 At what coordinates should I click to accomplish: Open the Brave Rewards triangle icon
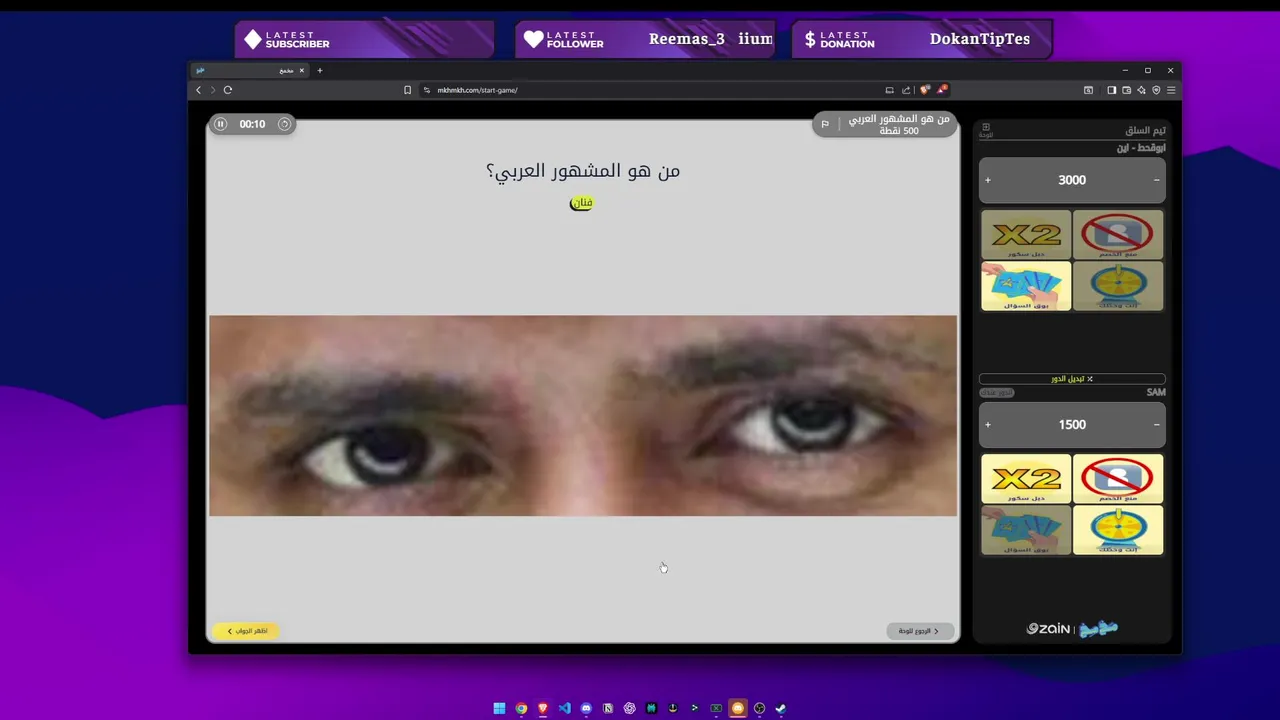point(942,90)
